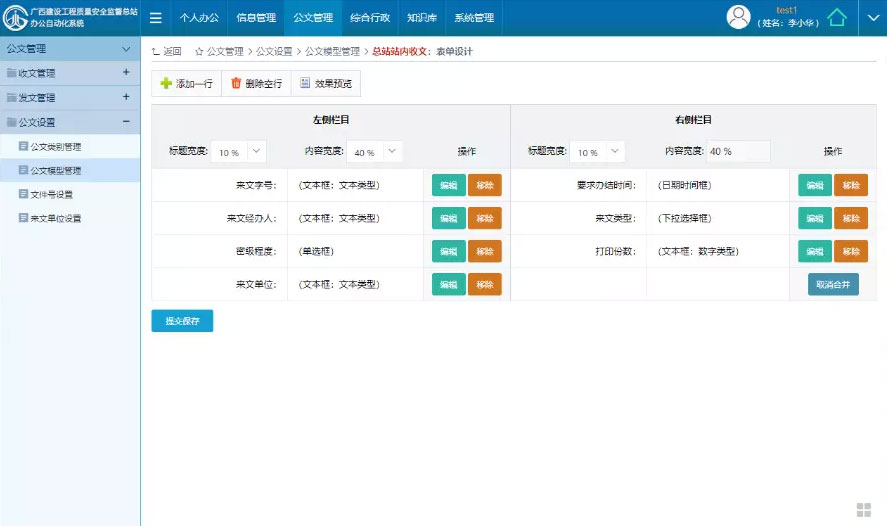
Task: Click the right 内容宽度 input field
Action: coord(738,152)
